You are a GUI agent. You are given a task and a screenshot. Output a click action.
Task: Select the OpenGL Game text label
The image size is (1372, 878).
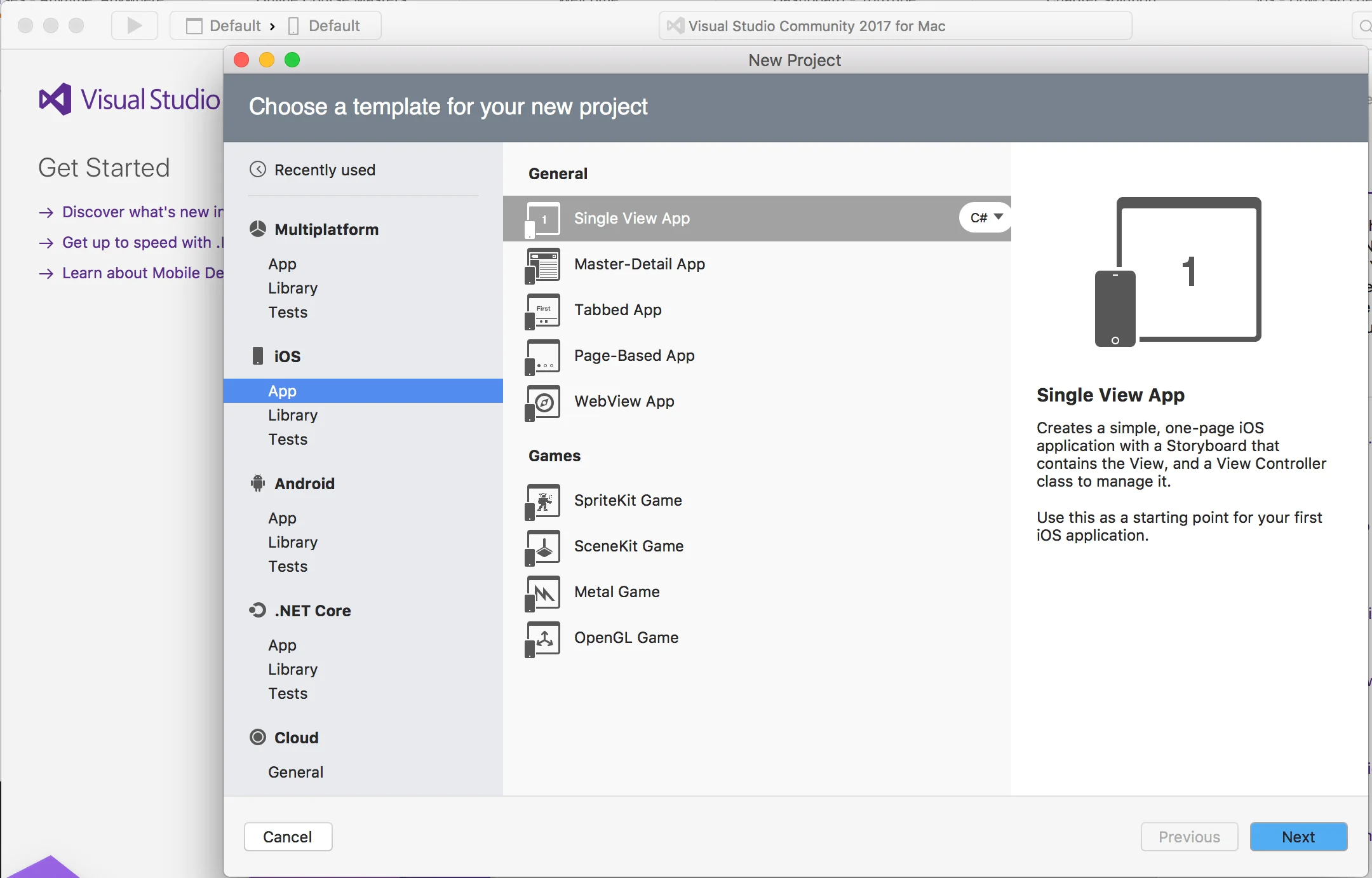tap(626, 637)
